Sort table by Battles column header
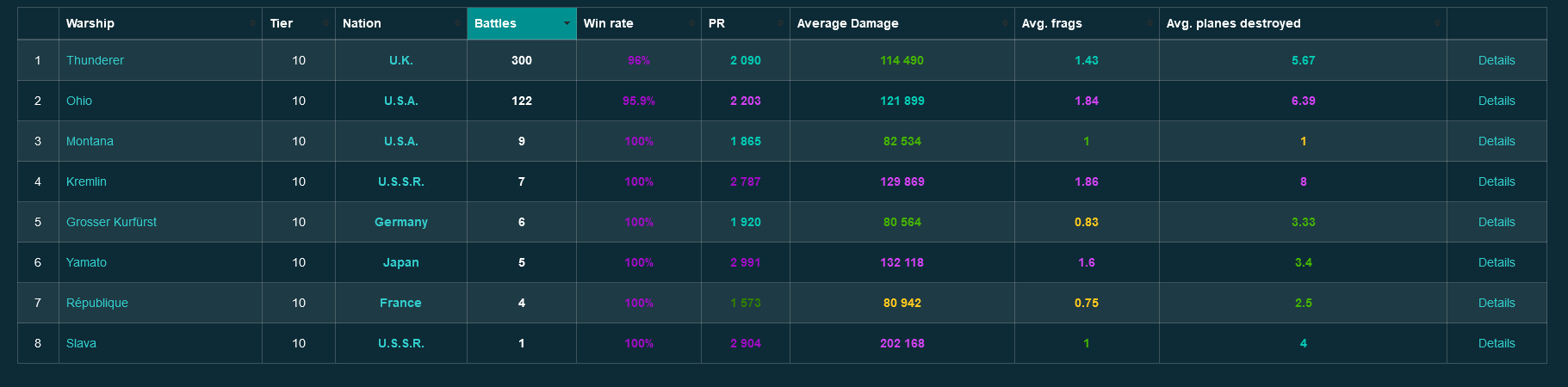The height and width of the screenshot is (387, 1568). (x=496, y=23)
